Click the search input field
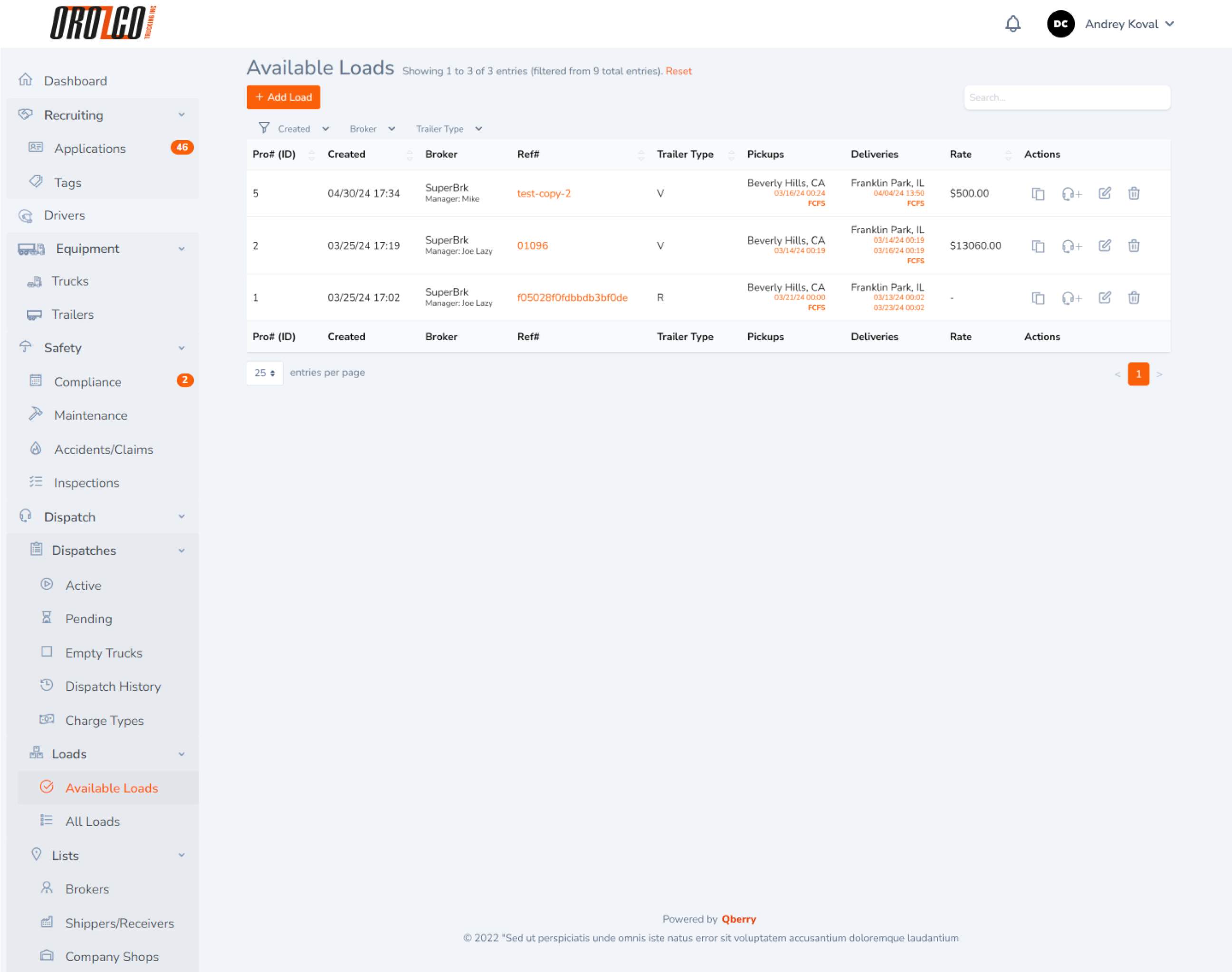This screenshot has height=972, width=1232. click(x=1065, y=97)
